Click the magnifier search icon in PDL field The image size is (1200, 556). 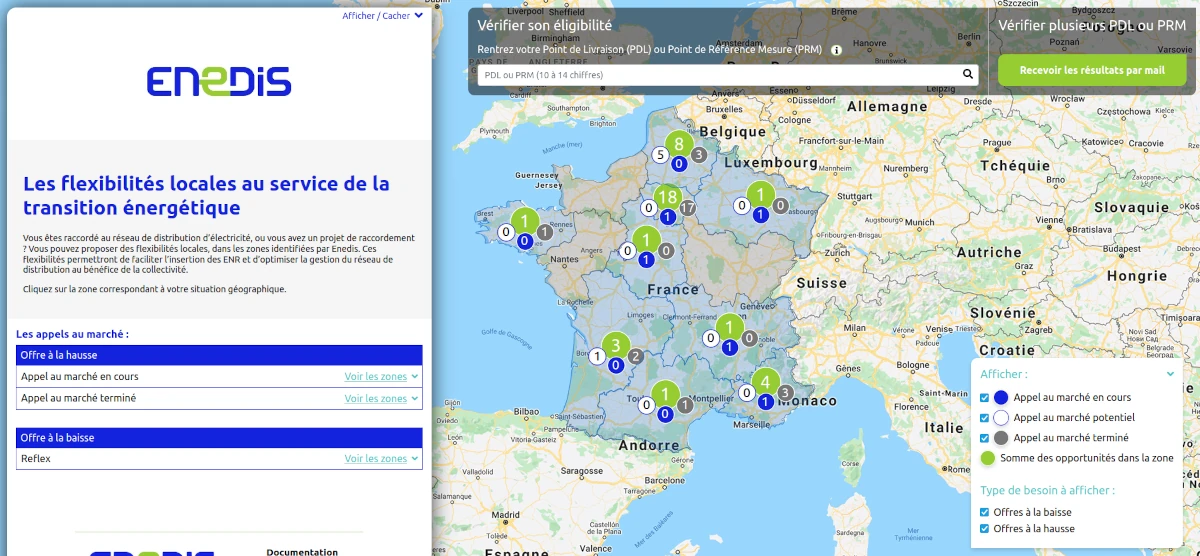coord(967,74)
